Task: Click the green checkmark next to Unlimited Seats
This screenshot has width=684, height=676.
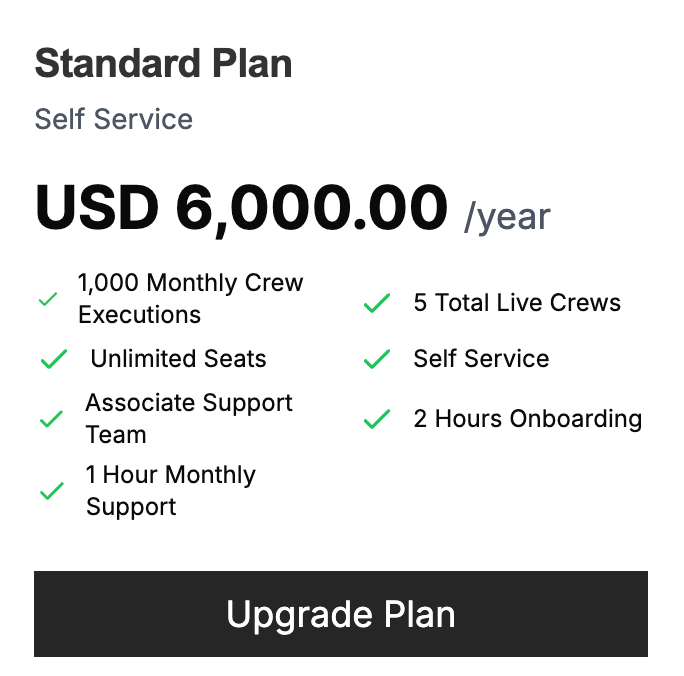Action: [52, 359]
